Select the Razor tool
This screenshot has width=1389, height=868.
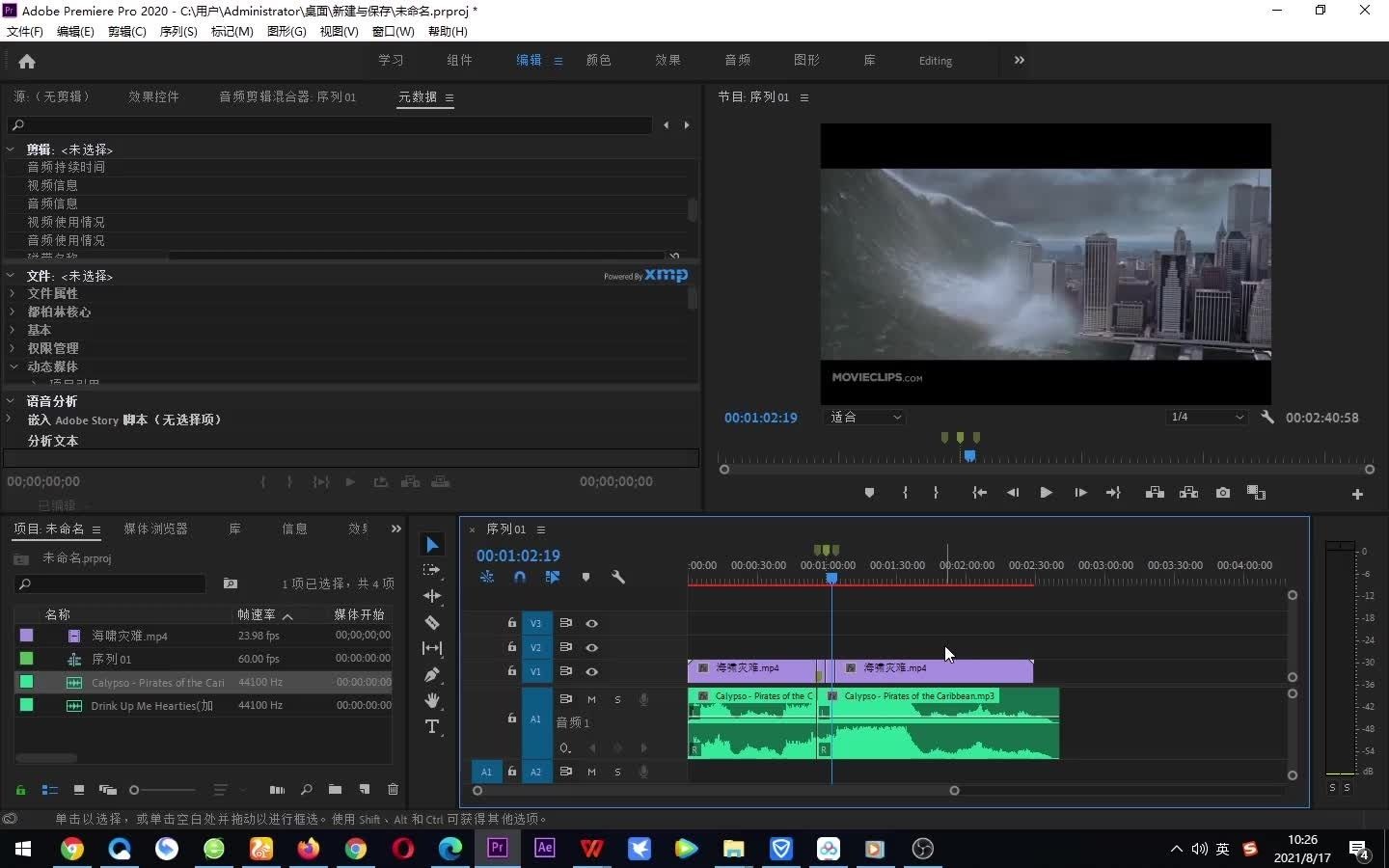click(432, 622)
